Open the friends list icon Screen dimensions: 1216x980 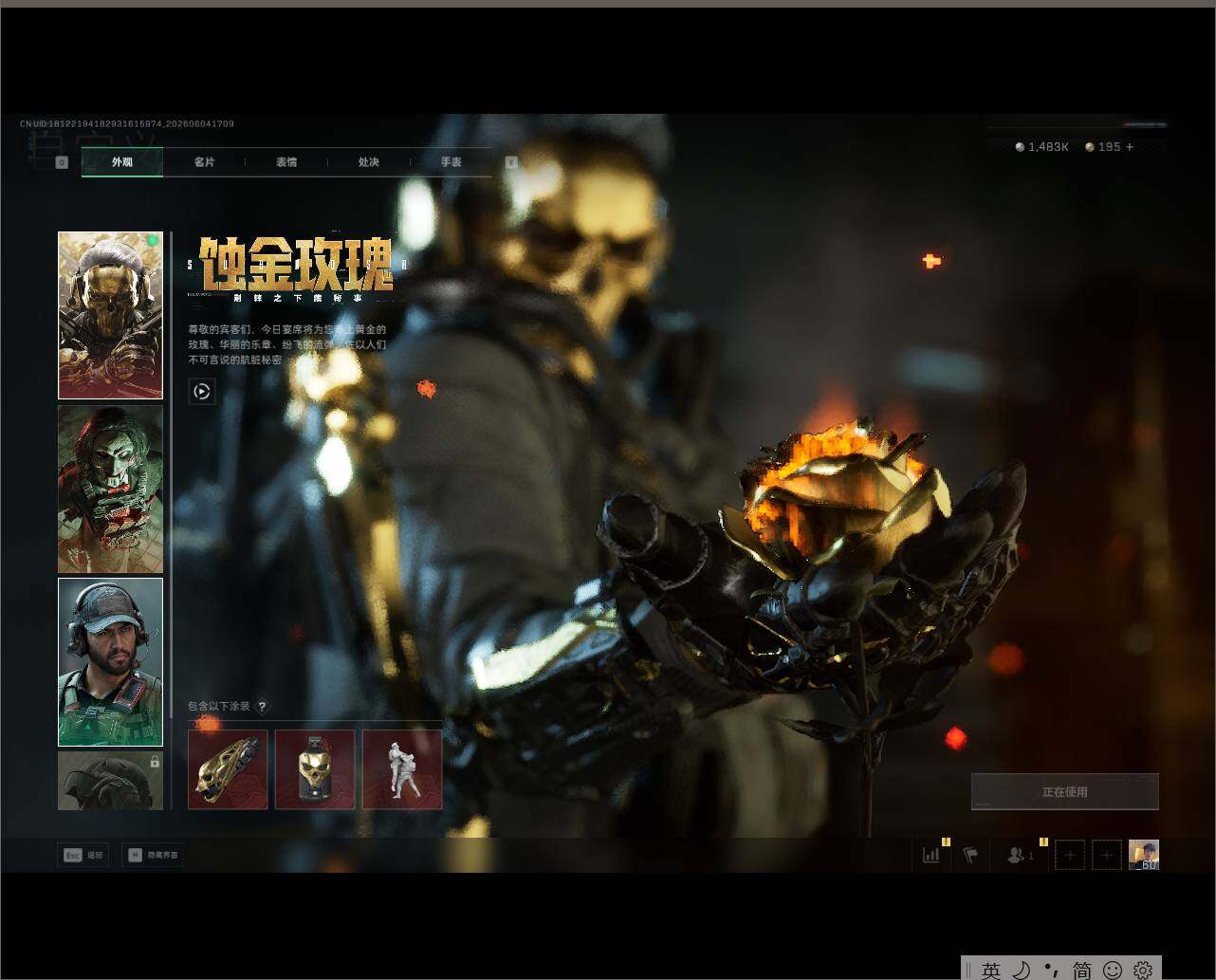click(1020, 855)
